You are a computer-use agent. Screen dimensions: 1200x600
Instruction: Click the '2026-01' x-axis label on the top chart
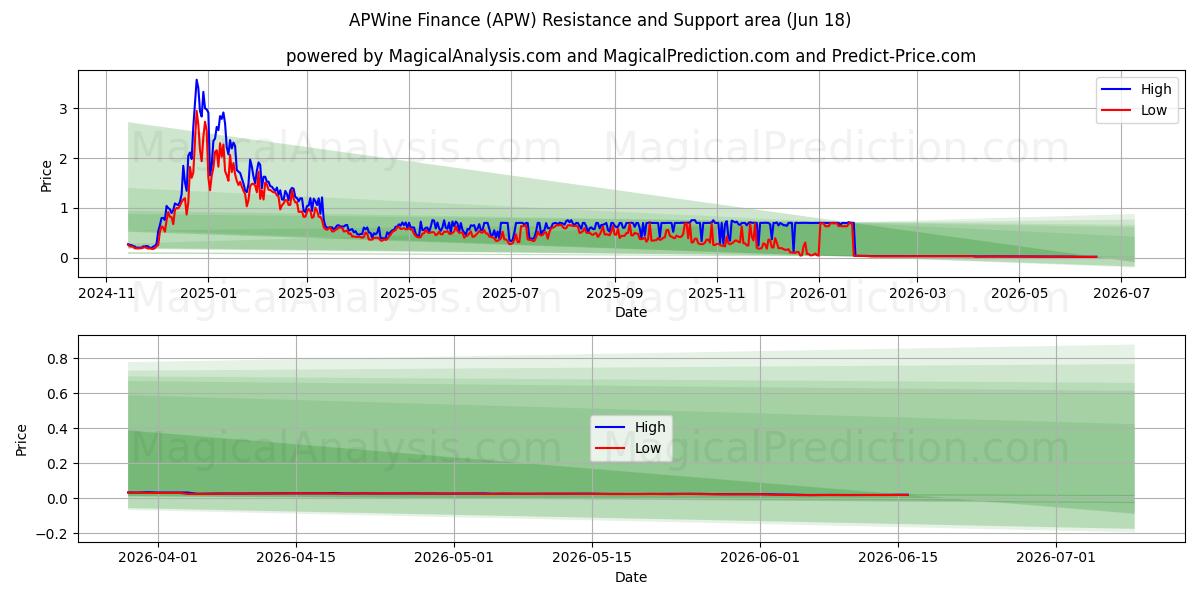click(x=819, y=293)
